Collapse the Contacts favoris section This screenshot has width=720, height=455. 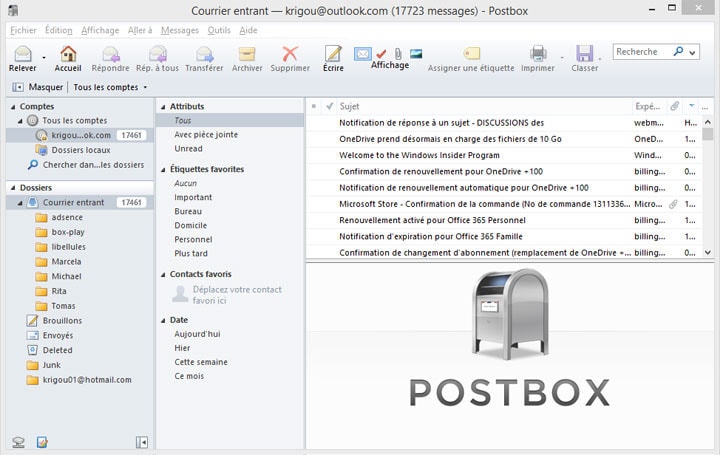click(163, 275)
